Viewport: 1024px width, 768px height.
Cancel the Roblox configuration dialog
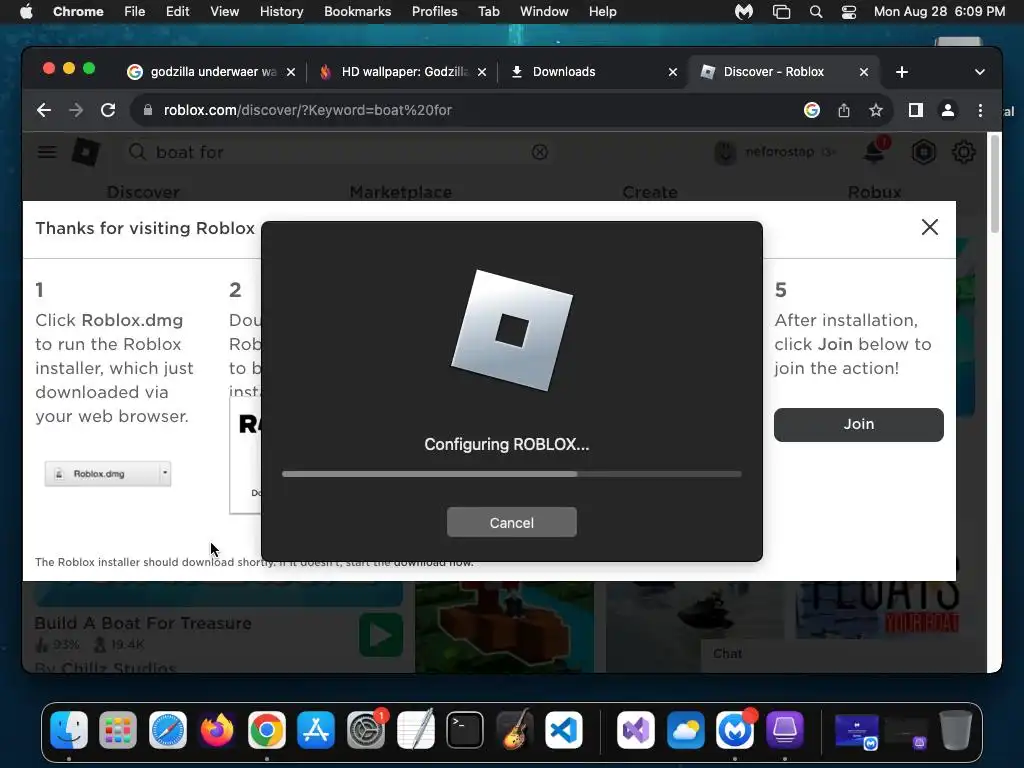point(511,522)
